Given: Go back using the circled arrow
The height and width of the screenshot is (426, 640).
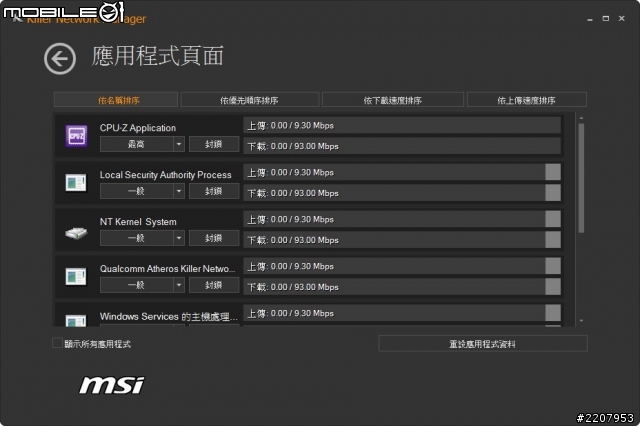Looking at the screenshot, I should [60, 59].
